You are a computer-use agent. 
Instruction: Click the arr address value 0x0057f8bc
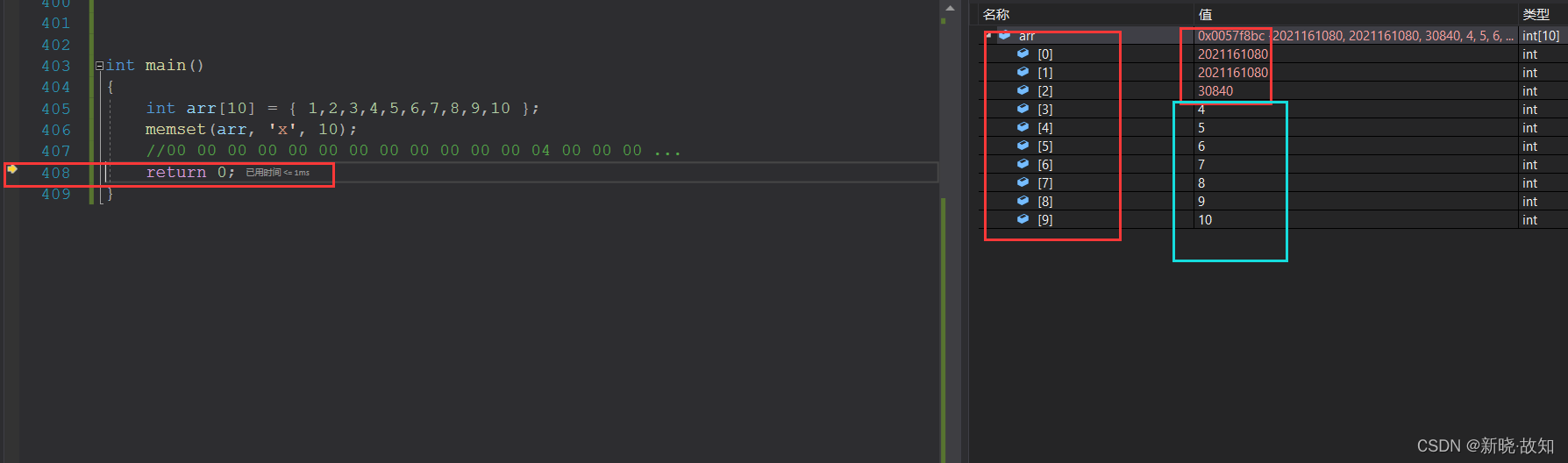click(x=1231, y=36)
